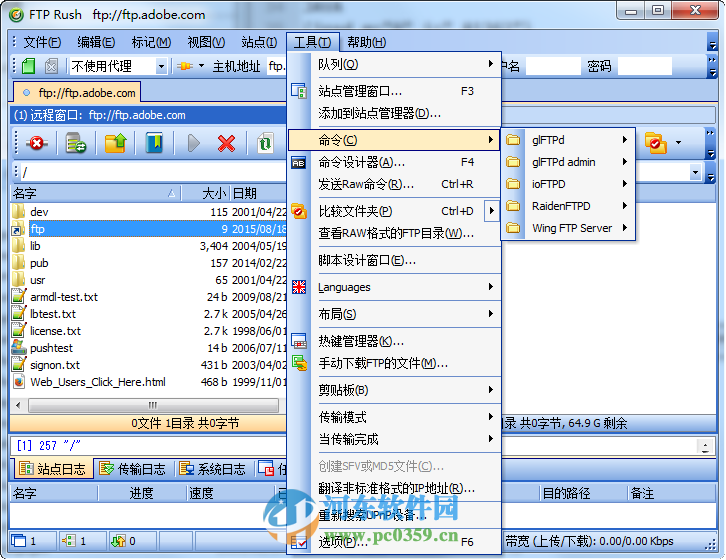726x560 pixels.
Task: Click the first status bar window icon
Action: pyautogui.click(x=19, y=541)
